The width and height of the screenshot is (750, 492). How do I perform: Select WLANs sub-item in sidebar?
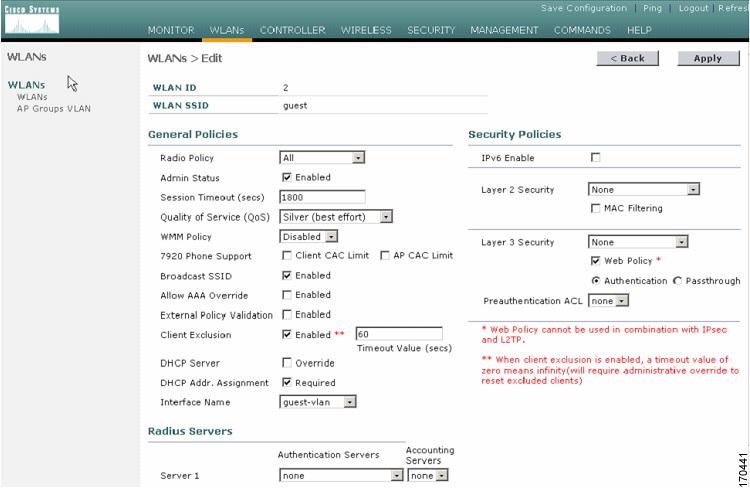[32, 97]
